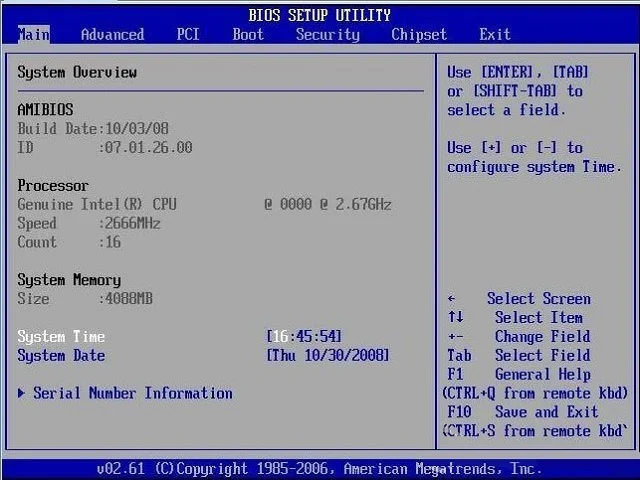Screen dimensions: 640x480
Task: Select the System Date field value
Action: tap(328, 355)
